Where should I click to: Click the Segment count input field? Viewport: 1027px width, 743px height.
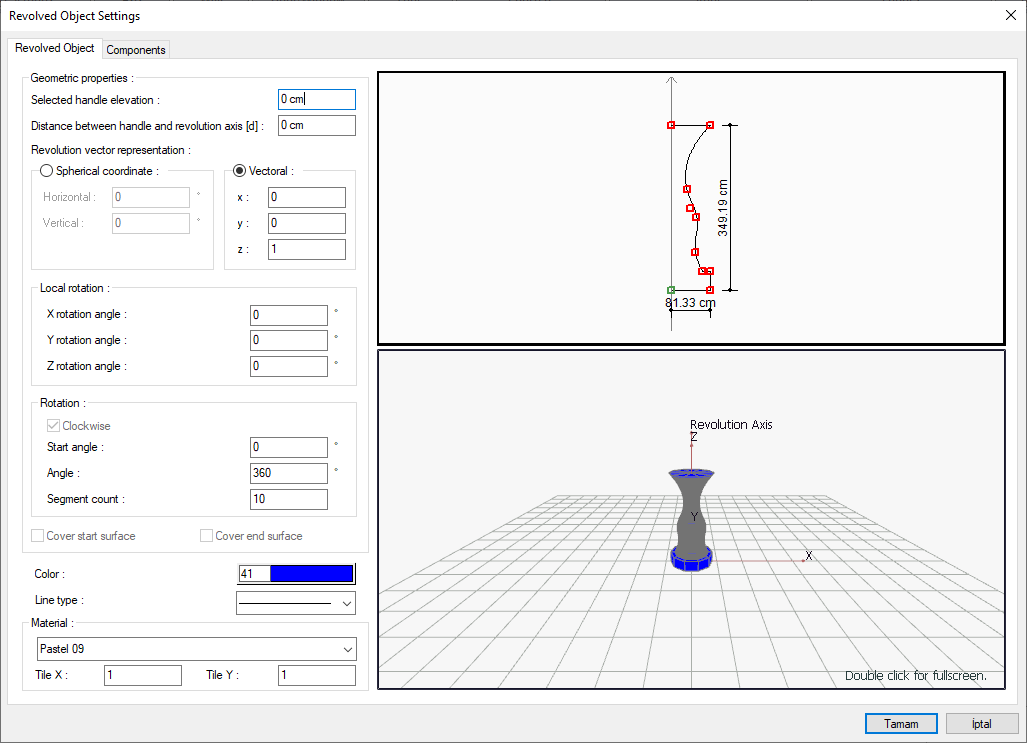coord(288,498)
